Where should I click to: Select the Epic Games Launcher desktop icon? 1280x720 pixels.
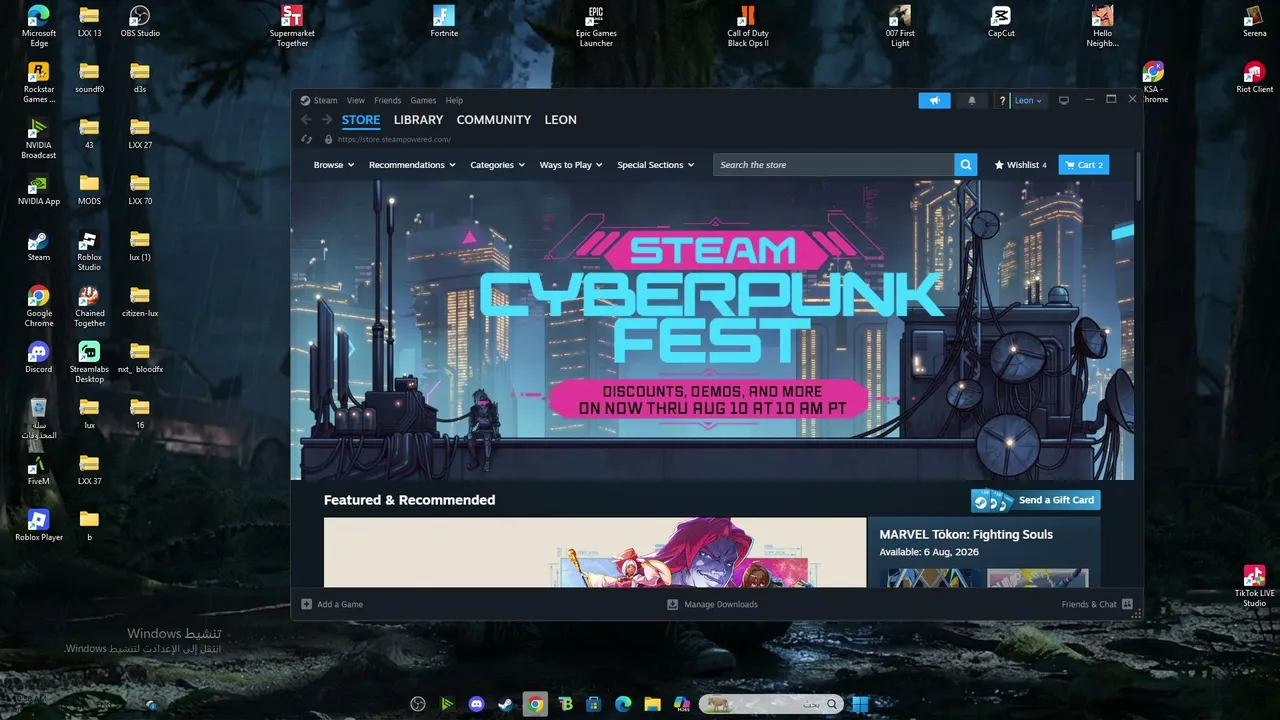tap(596, 27)
